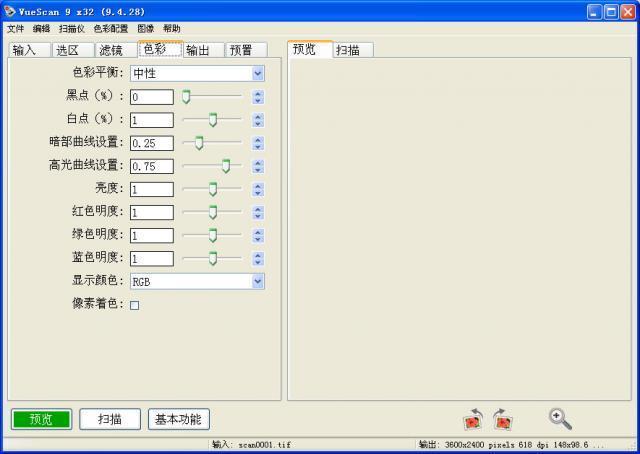
Task: Toggle the 像素着色 checkbox
Action: click(x=135, y=305)
